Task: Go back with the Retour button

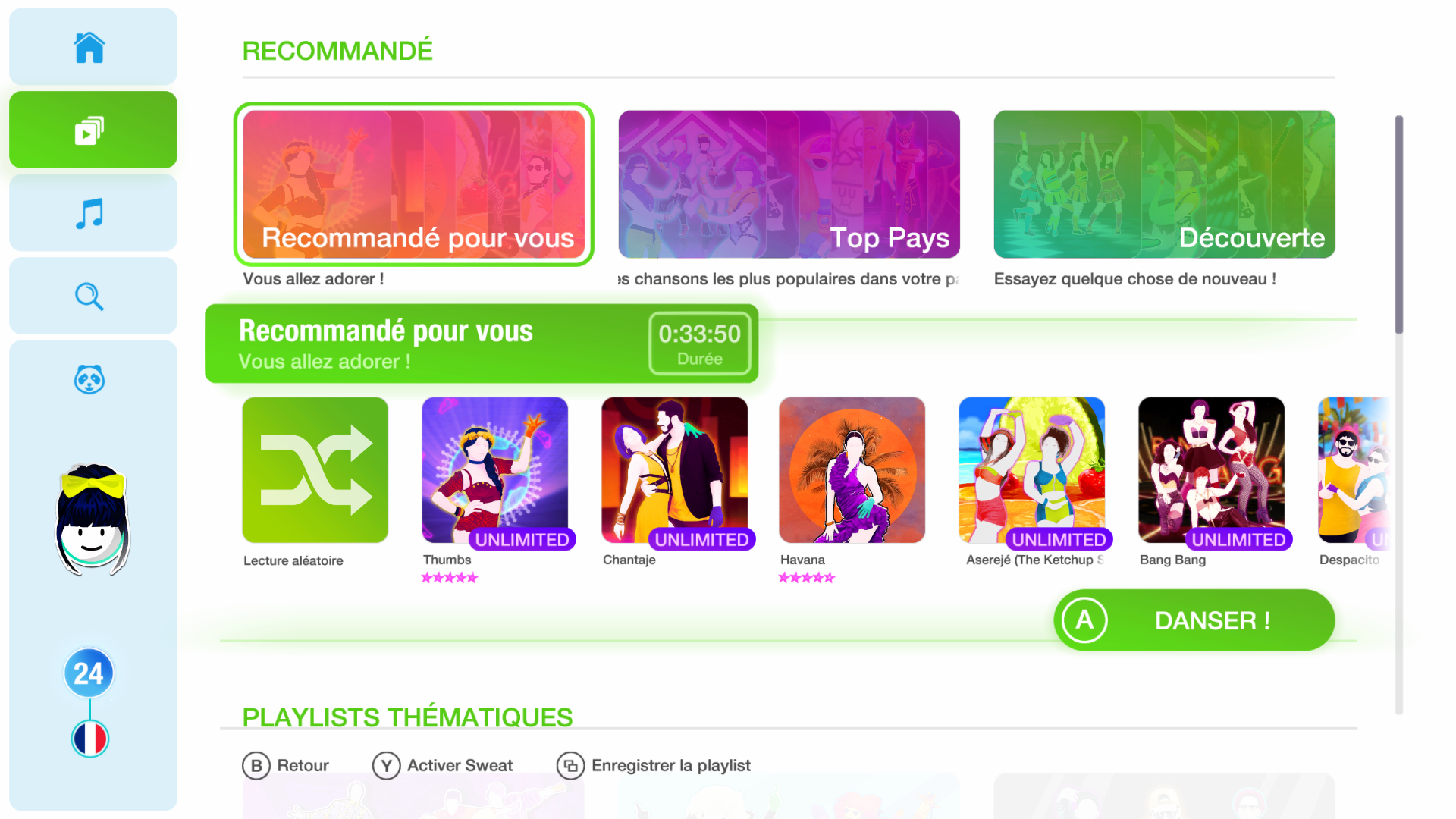Action: pyautogui.click(x=286, y=766)
